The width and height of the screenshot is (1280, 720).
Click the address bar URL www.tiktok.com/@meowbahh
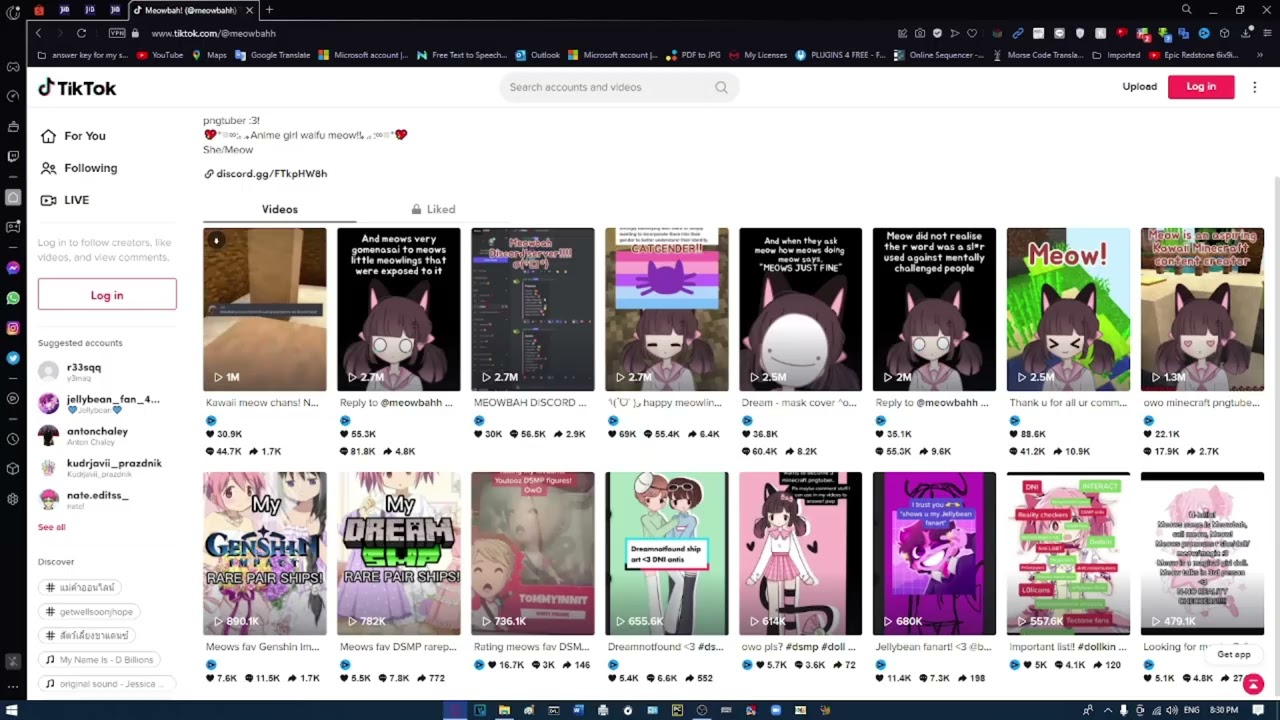[213, 33]
